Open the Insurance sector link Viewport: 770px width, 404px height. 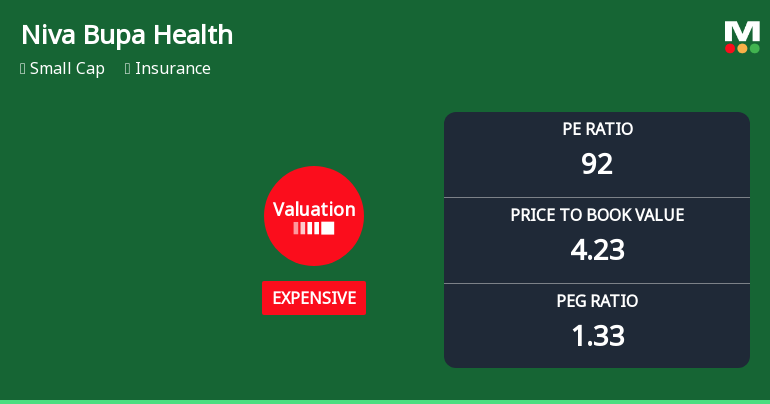click(x=173, y=68)
